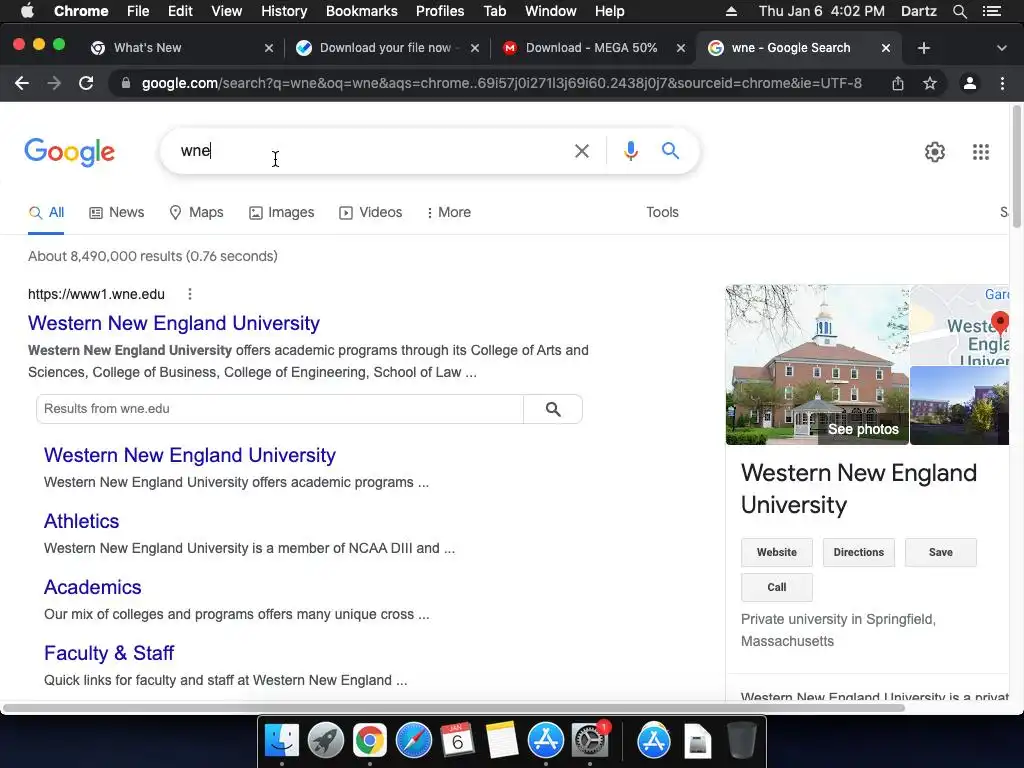
Task: Open search Tools options
Action: [x=662, y=212]
